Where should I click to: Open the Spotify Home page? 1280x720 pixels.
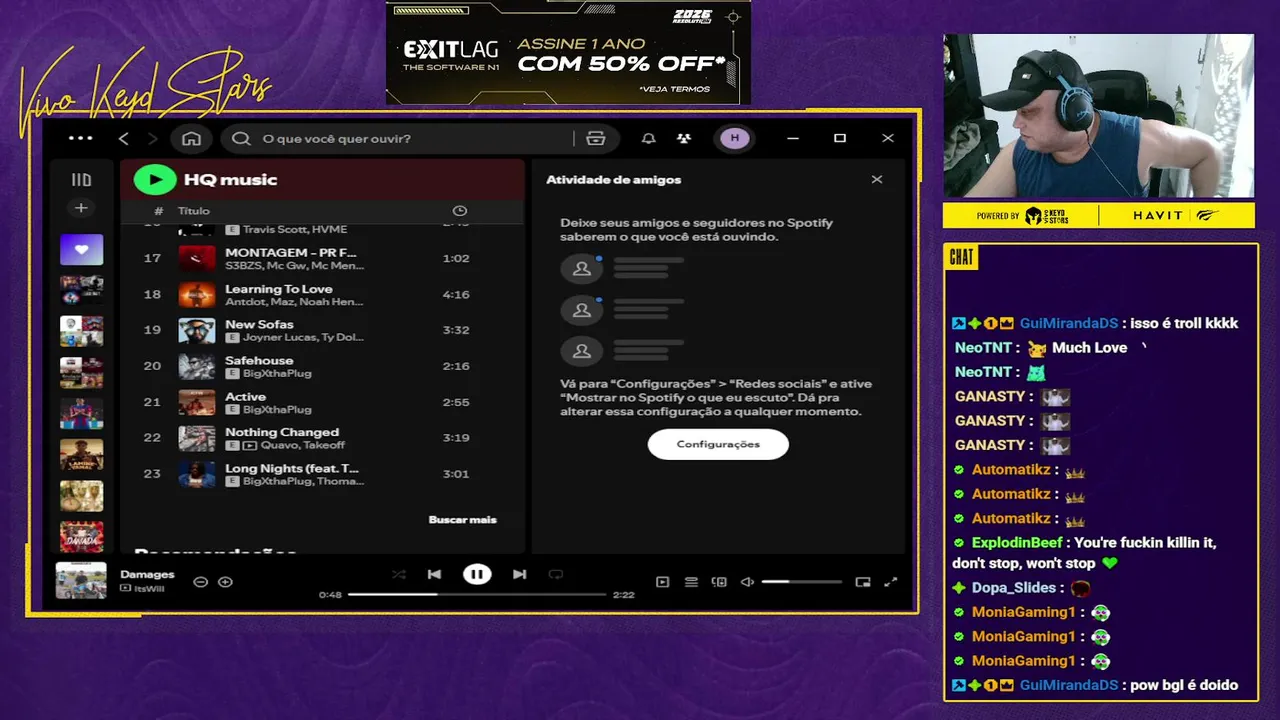click(x=191, y=138)
